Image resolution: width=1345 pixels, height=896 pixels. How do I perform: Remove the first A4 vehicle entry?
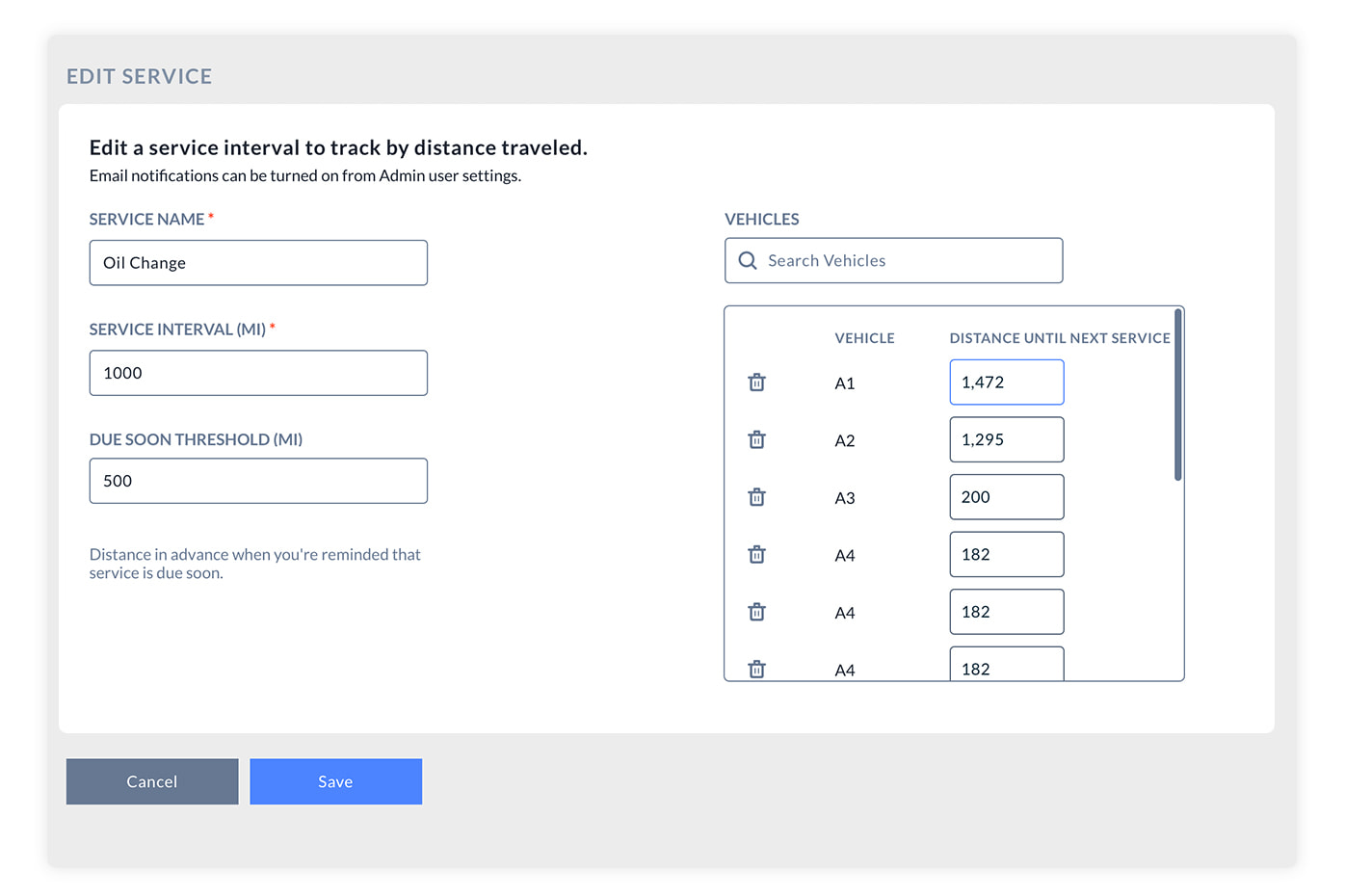tap(756, 554)
